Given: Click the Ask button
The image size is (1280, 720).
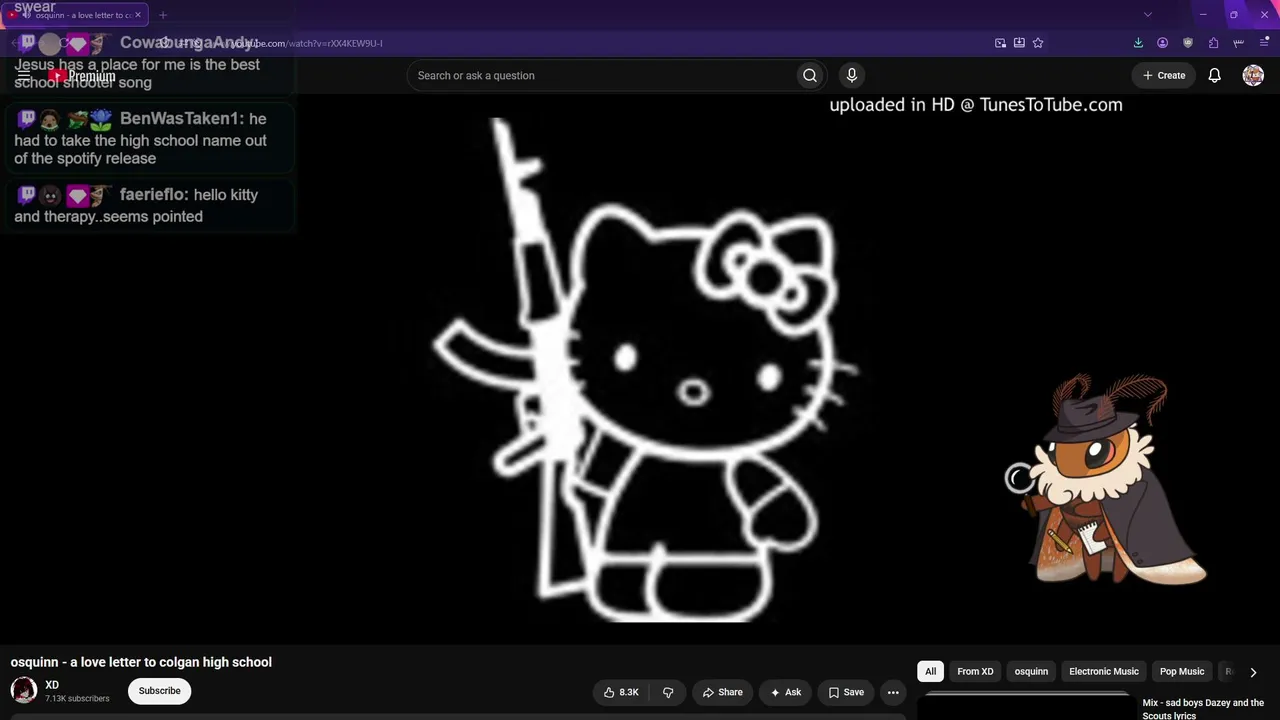Looking at the screenshot, I should [785, 692].
